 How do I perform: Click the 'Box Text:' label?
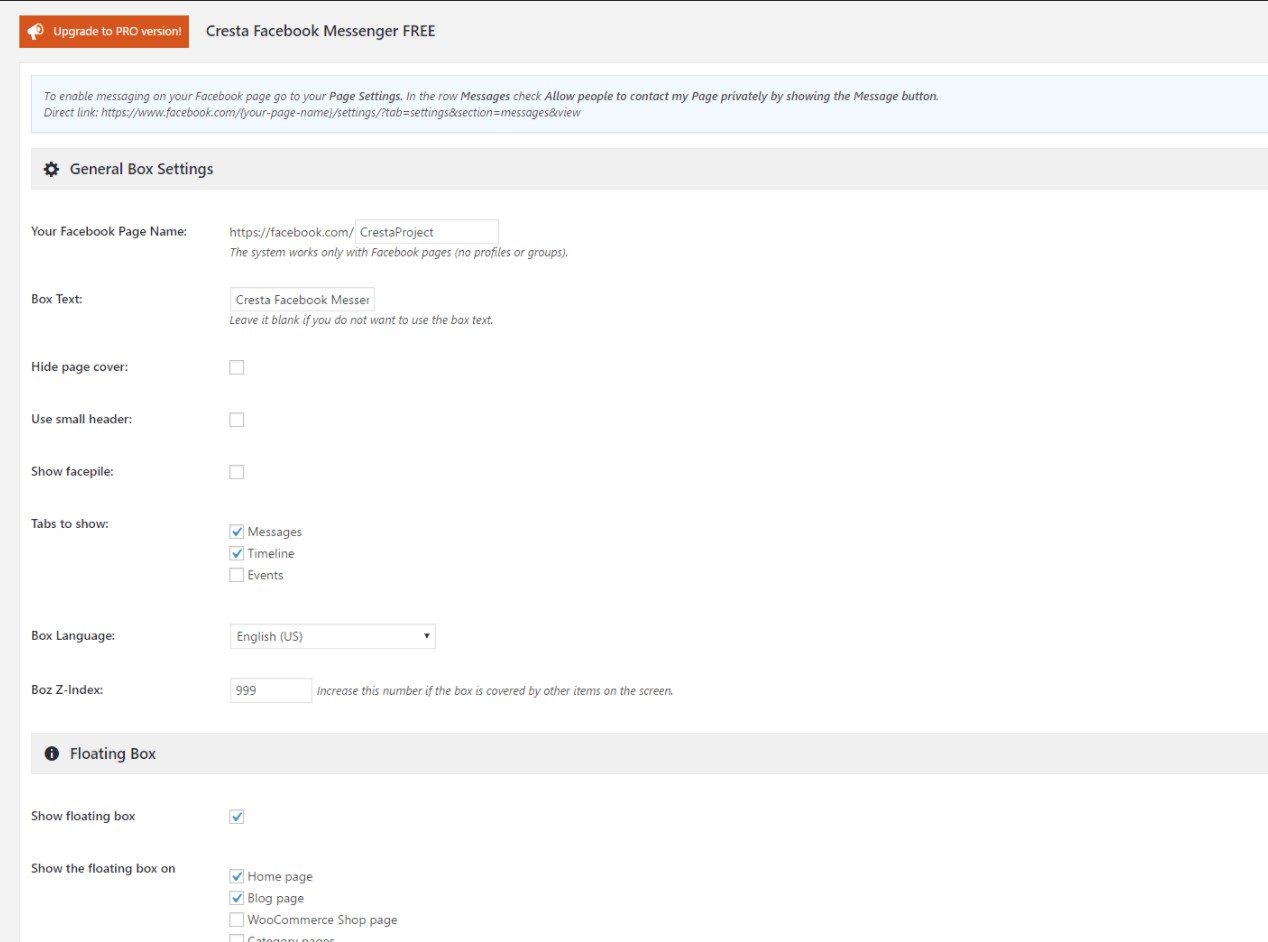[x=57, y=299]
